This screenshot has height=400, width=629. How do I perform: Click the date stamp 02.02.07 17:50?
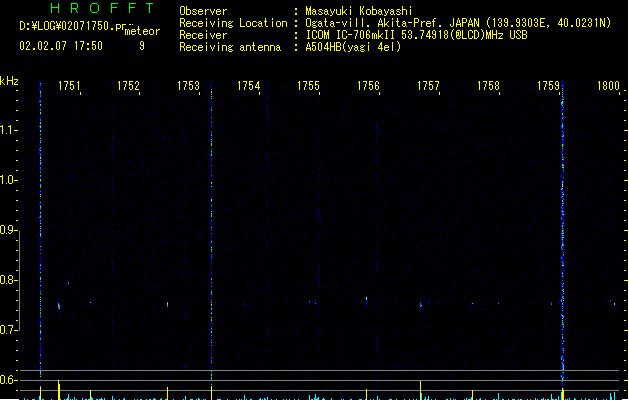[61, 46]
